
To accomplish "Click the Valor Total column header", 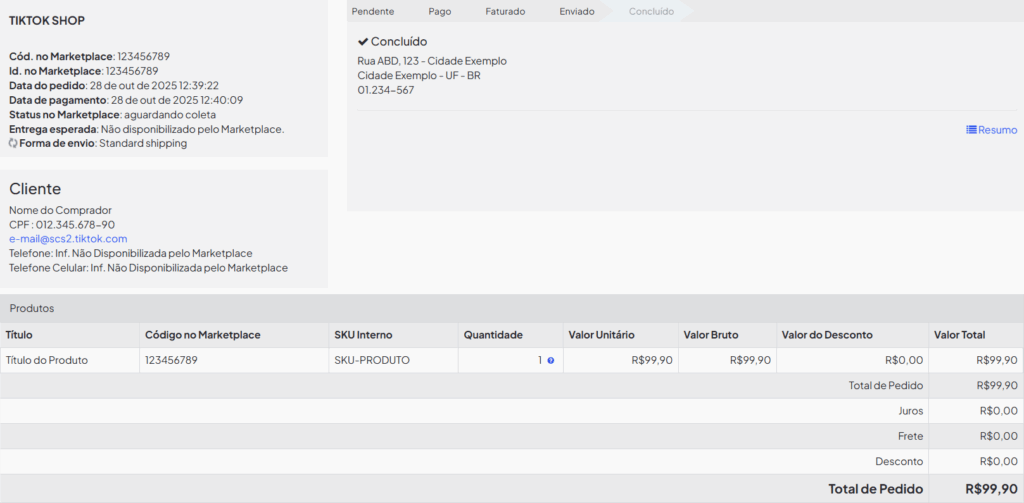I will point(959,335).
